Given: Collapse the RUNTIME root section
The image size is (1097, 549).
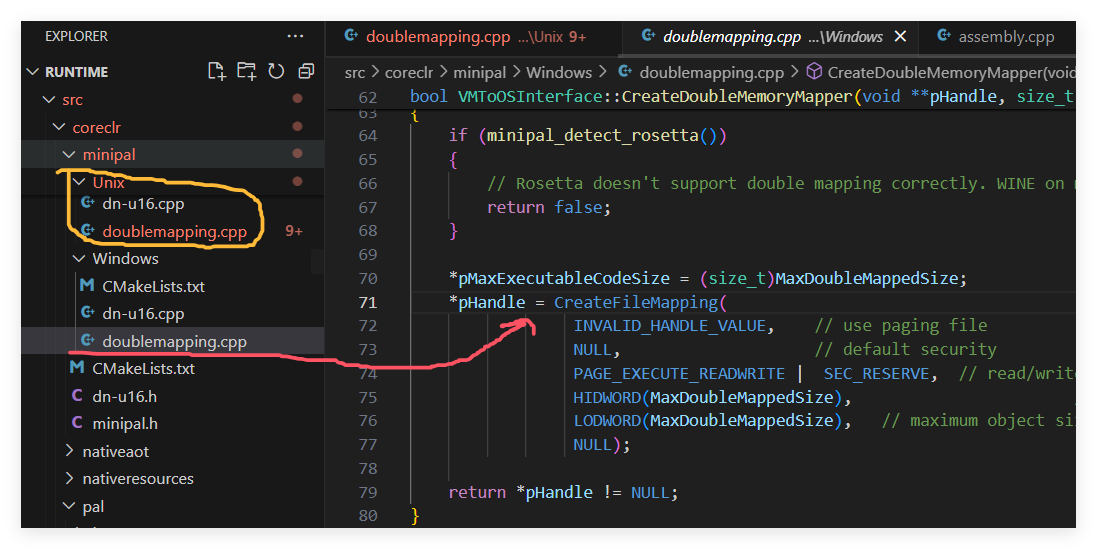Looking at the screenshot, I should (32, 72).
